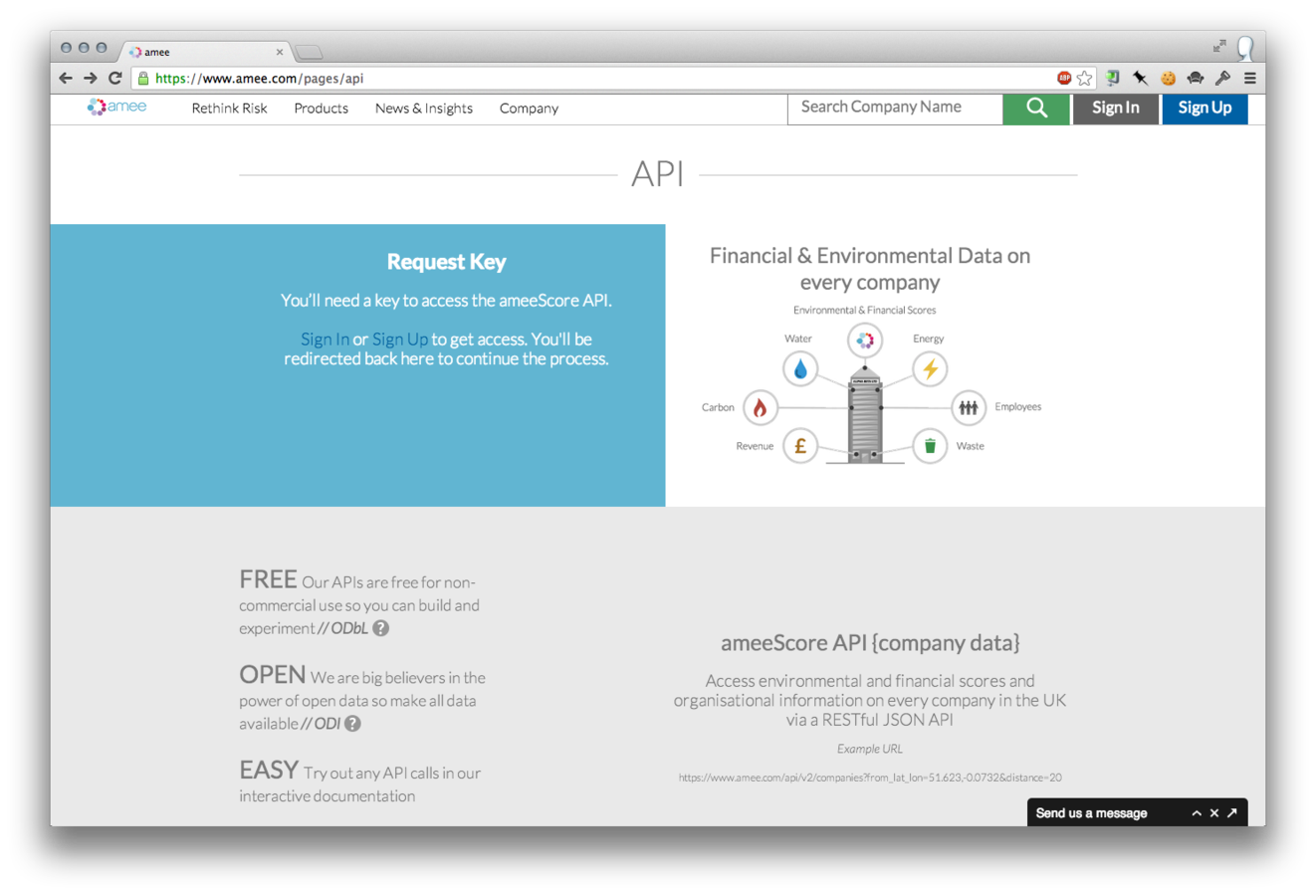1316x896 pixels.
Task: Click the Employees people icon
Action: (968, 407)
